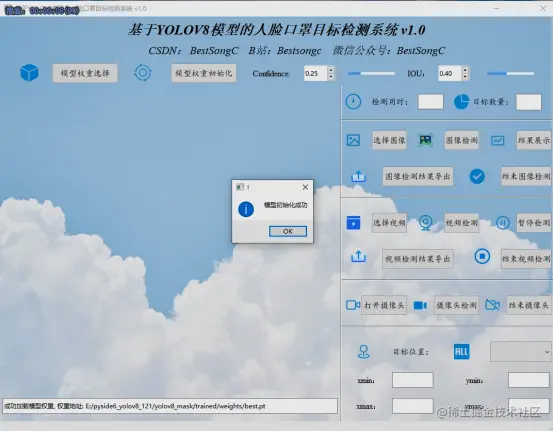Click the 结束视频检测 button
The image size is (554, 432).
click(526, 259)
